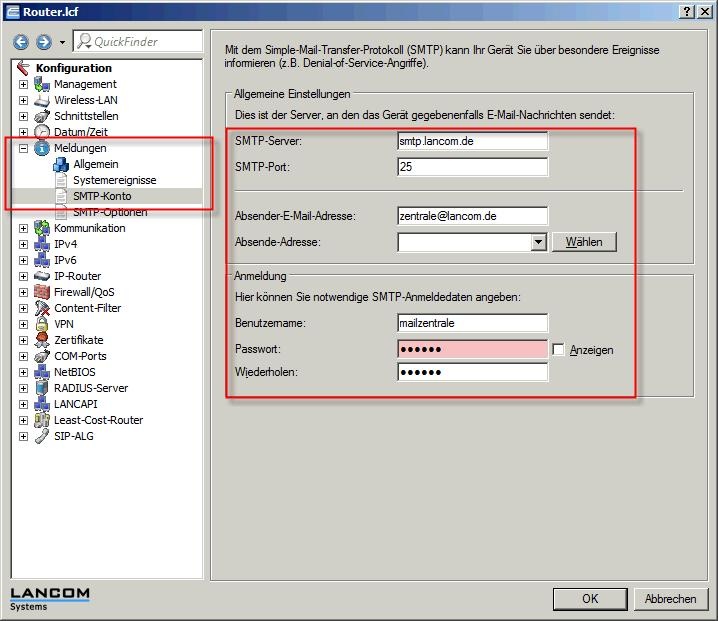Click the back navigation arrow icon

tap(22, 42)
